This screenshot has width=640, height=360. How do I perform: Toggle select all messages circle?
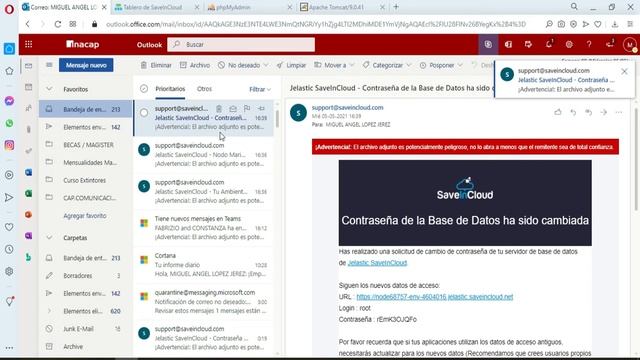tap(144, 89)
